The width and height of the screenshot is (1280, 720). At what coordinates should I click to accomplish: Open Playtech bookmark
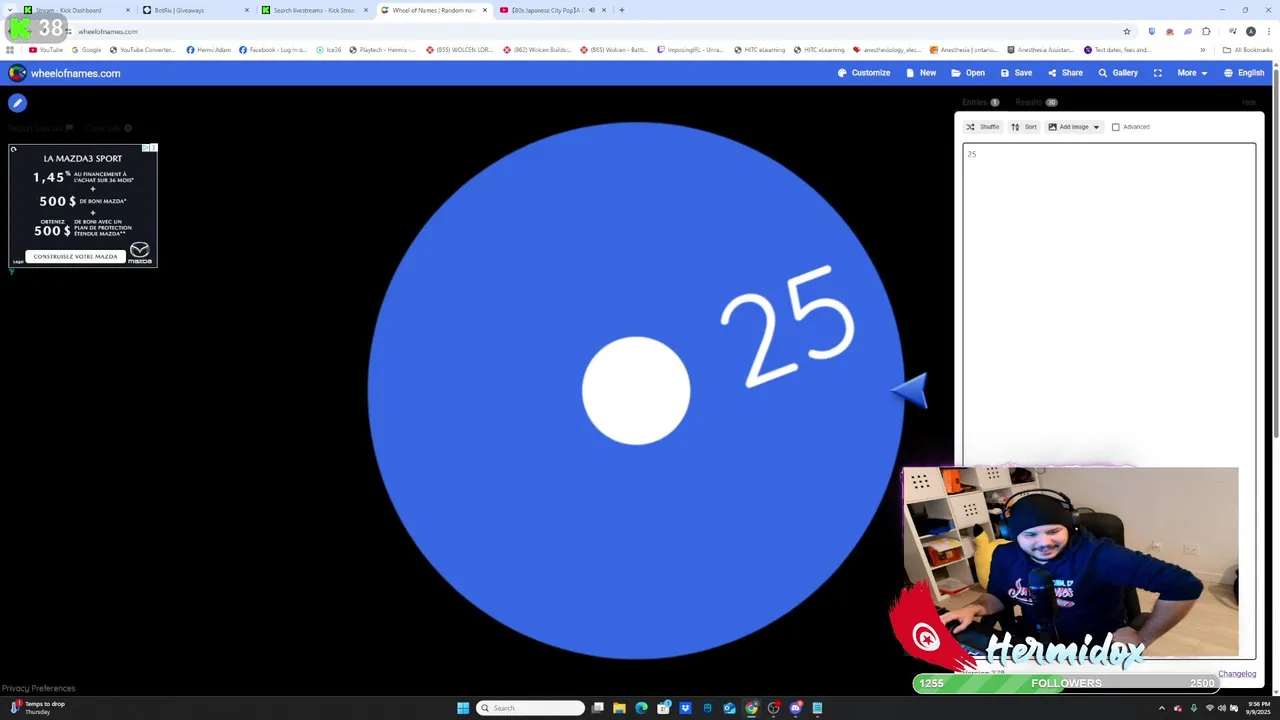coord(382,50)
